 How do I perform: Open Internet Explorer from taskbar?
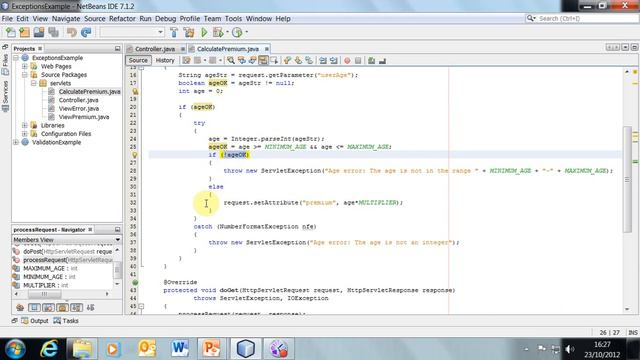[x=49, y=349]
